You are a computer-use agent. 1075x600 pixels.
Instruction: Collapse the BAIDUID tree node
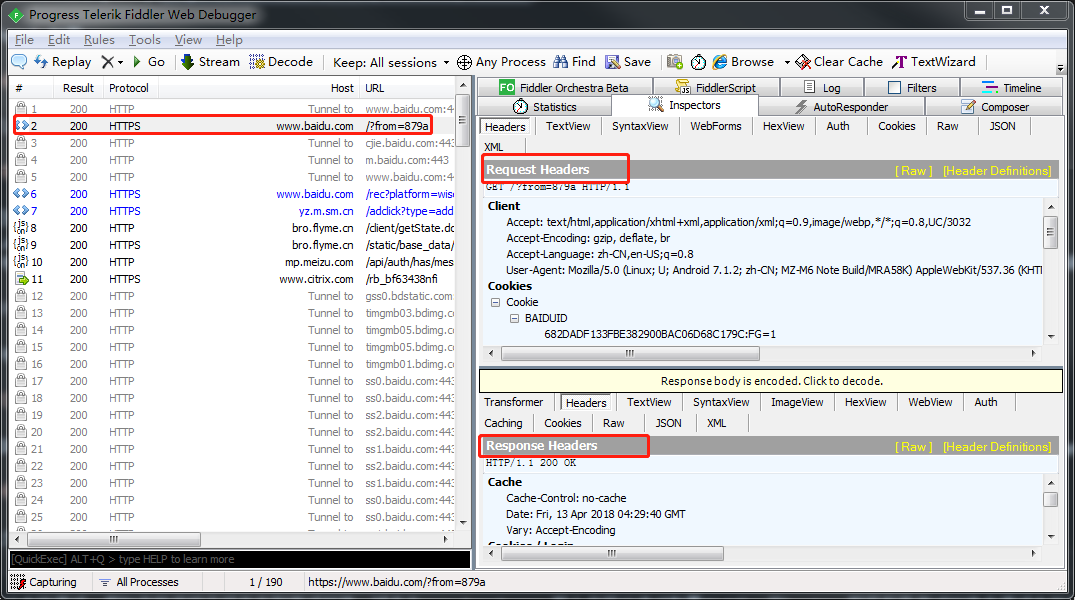coord(514,318)
